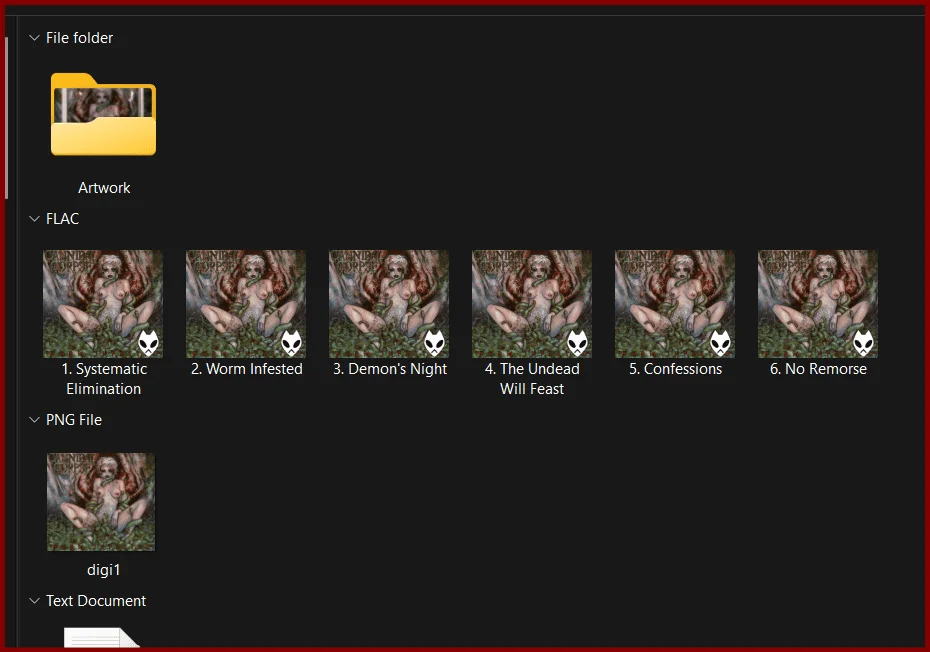Click the left pane scrollbar handle
This screenshot has height=652, width=930.
click(x=7, y=117)
